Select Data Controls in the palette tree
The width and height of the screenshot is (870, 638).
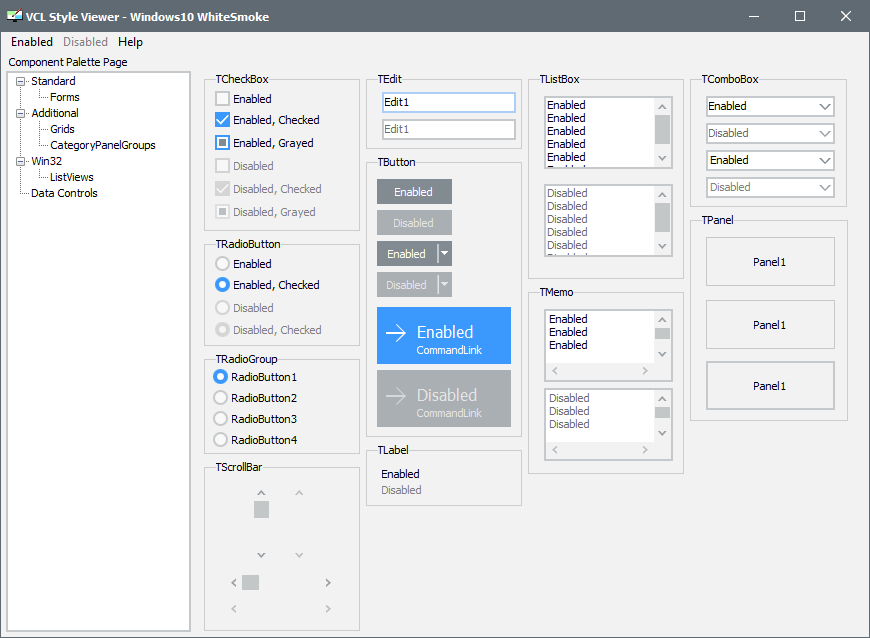[64, 193]
